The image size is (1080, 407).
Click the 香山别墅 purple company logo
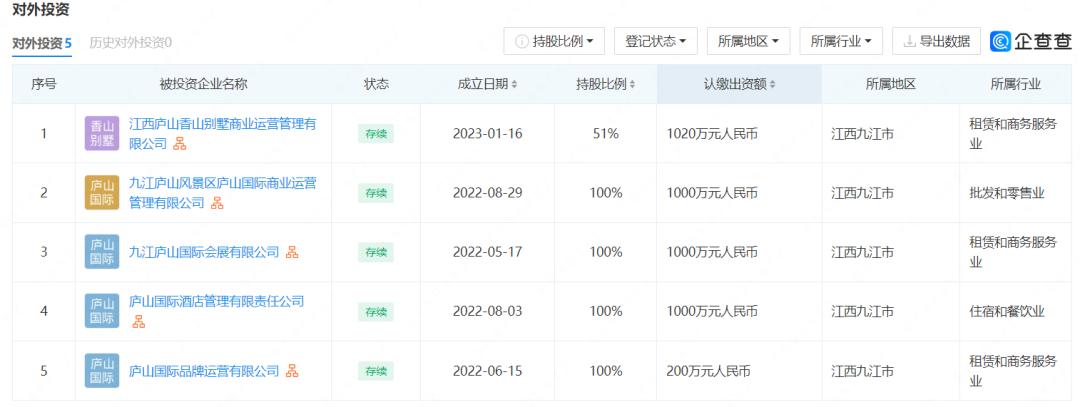[102, 134]
